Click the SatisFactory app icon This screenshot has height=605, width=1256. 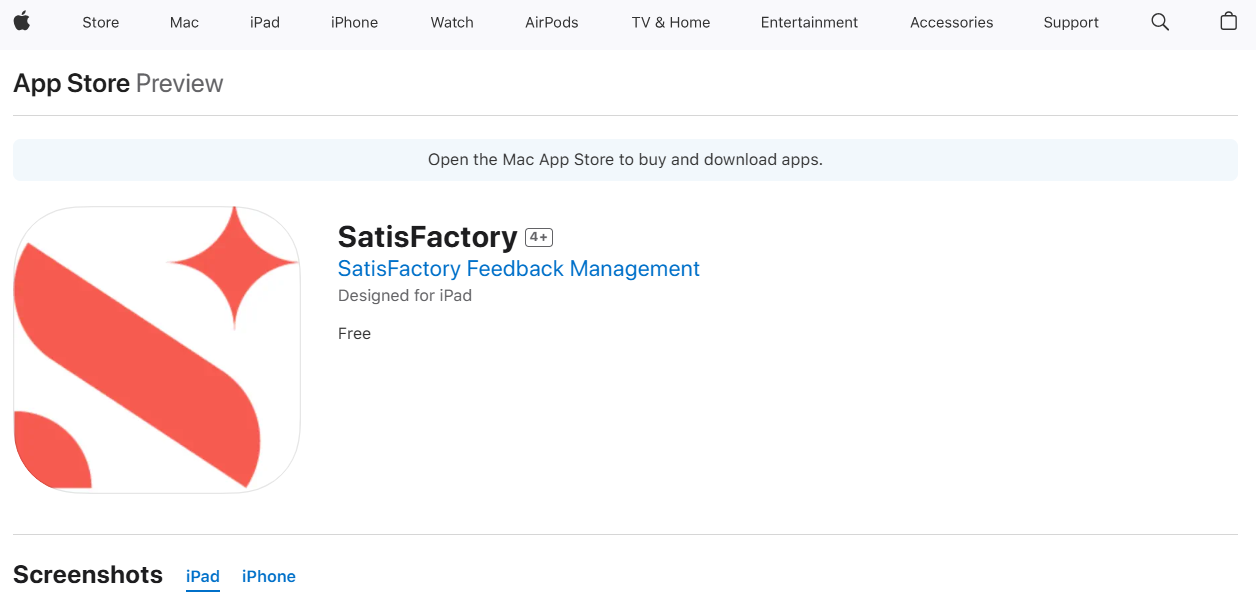[157, 349]
